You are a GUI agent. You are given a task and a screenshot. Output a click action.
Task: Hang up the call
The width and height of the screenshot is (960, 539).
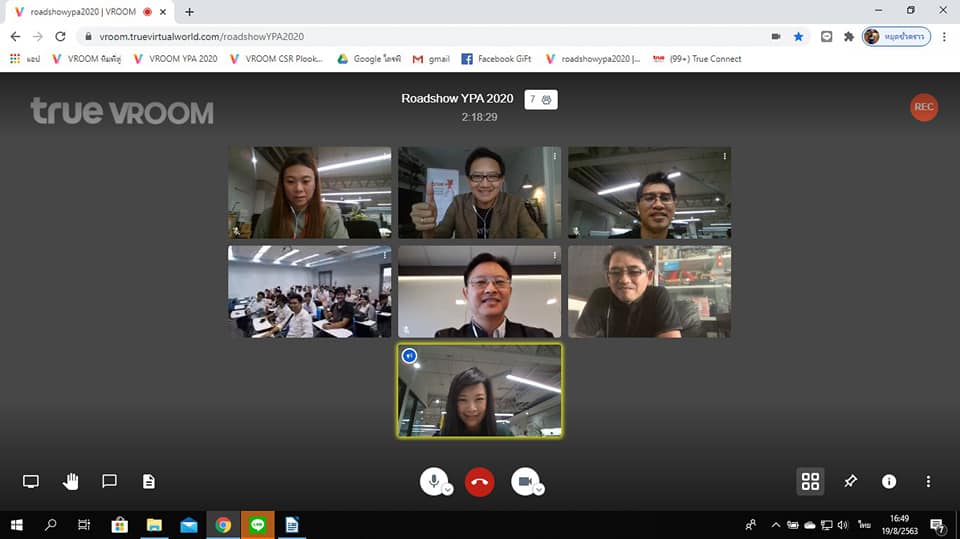[x=480, y=482]
